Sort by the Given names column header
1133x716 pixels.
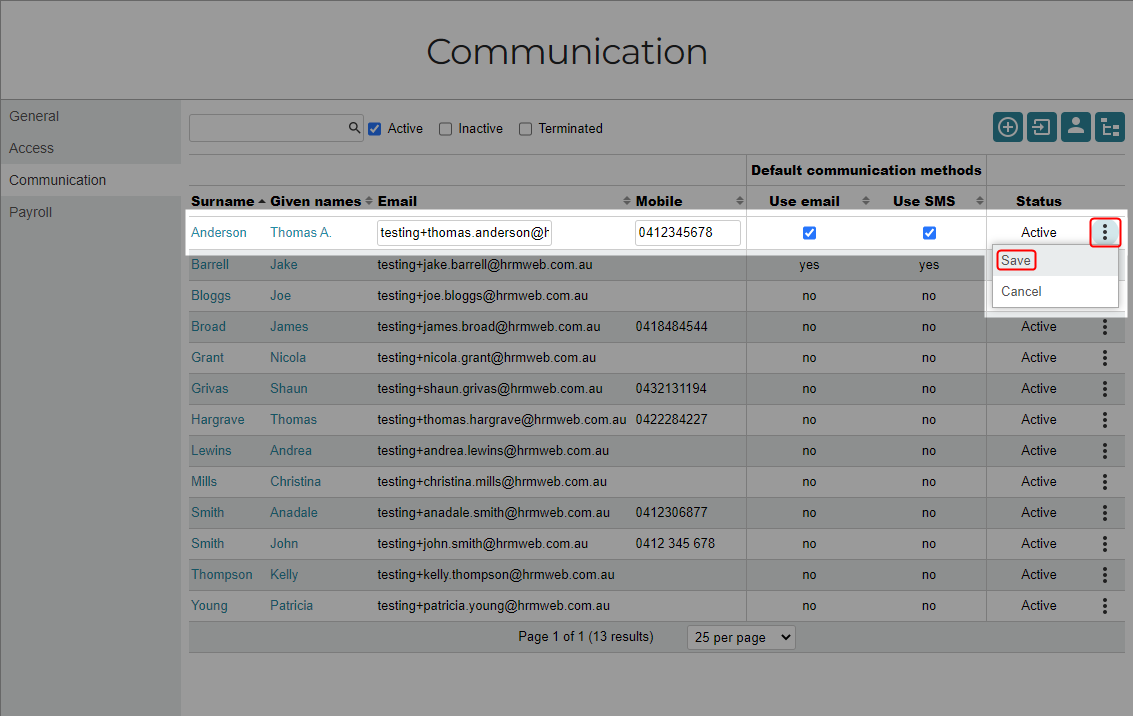(321, 201)
